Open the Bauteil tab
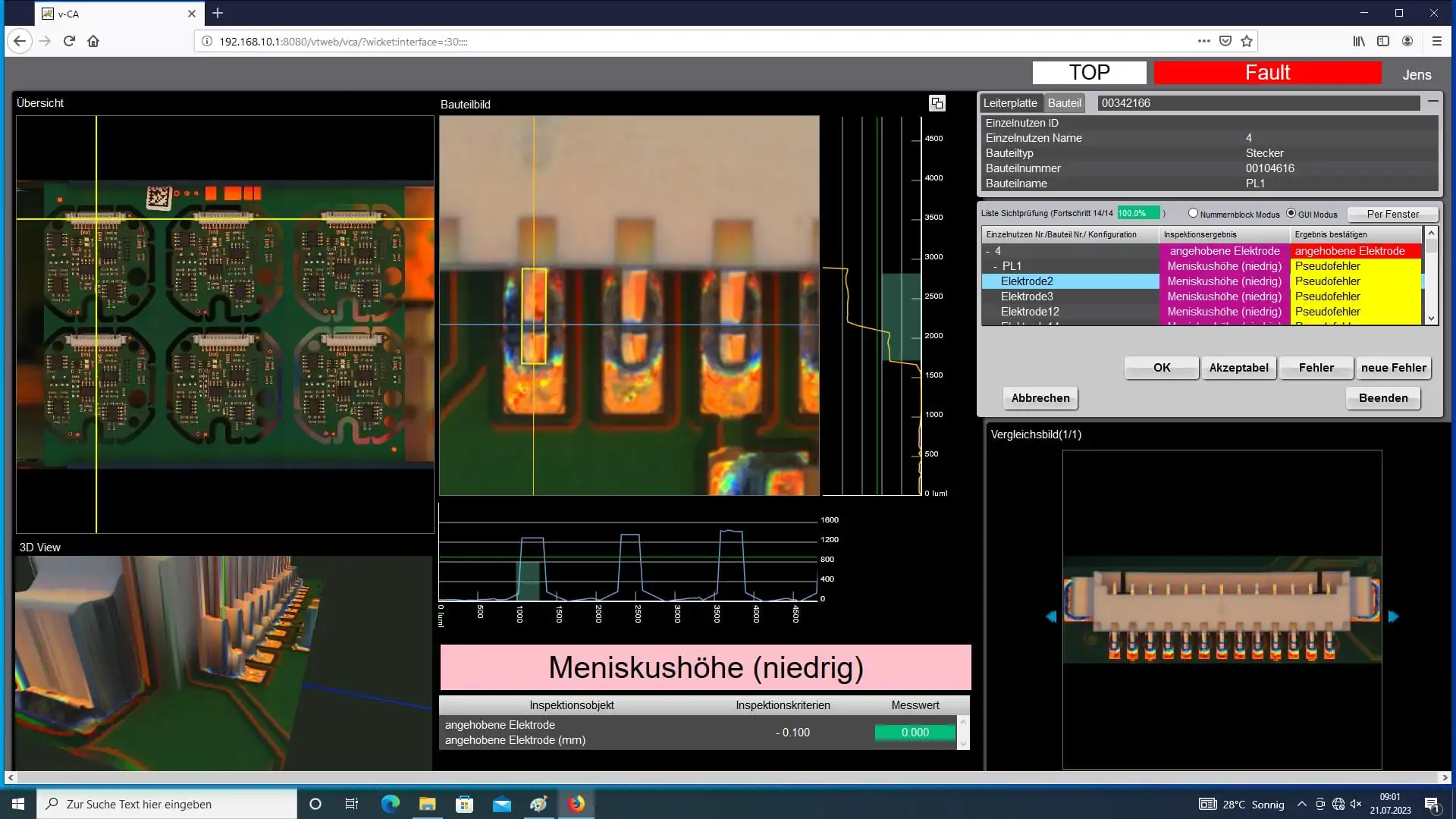Screen dimensions: 1456x819 (1065, 102)
